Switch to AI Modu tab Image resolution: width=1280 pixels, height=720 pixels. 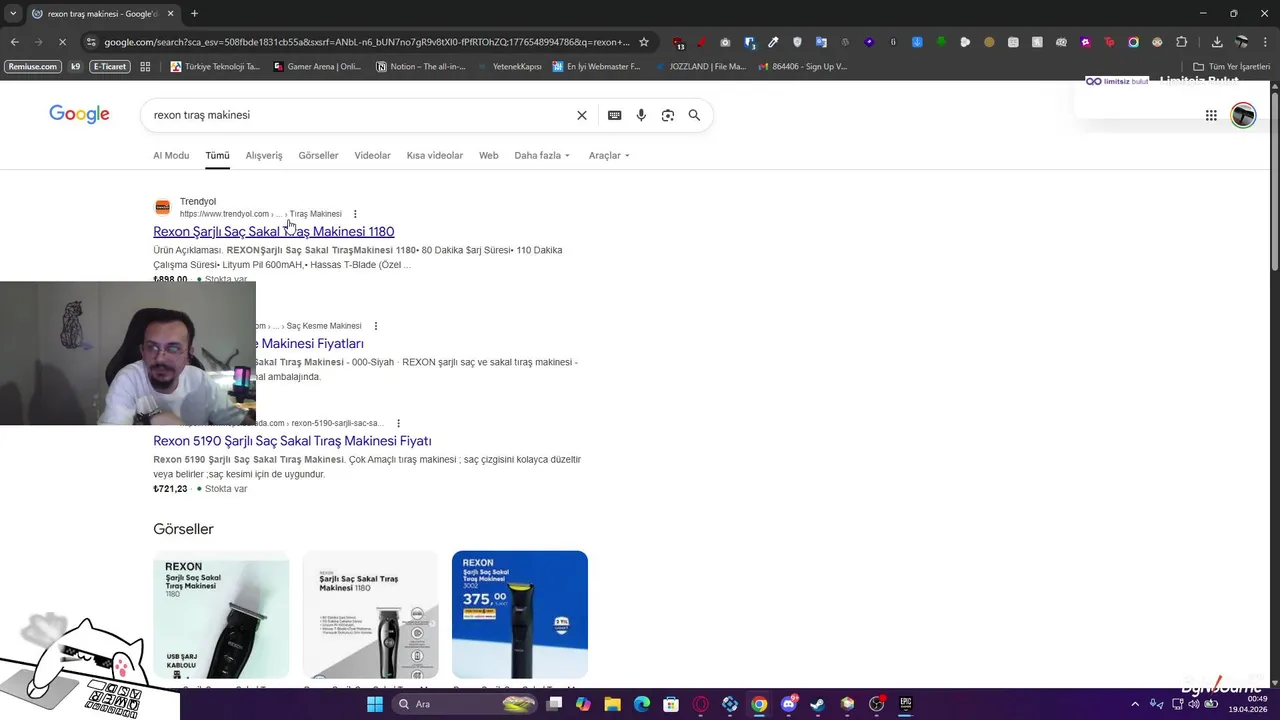(x=171, y=155)
